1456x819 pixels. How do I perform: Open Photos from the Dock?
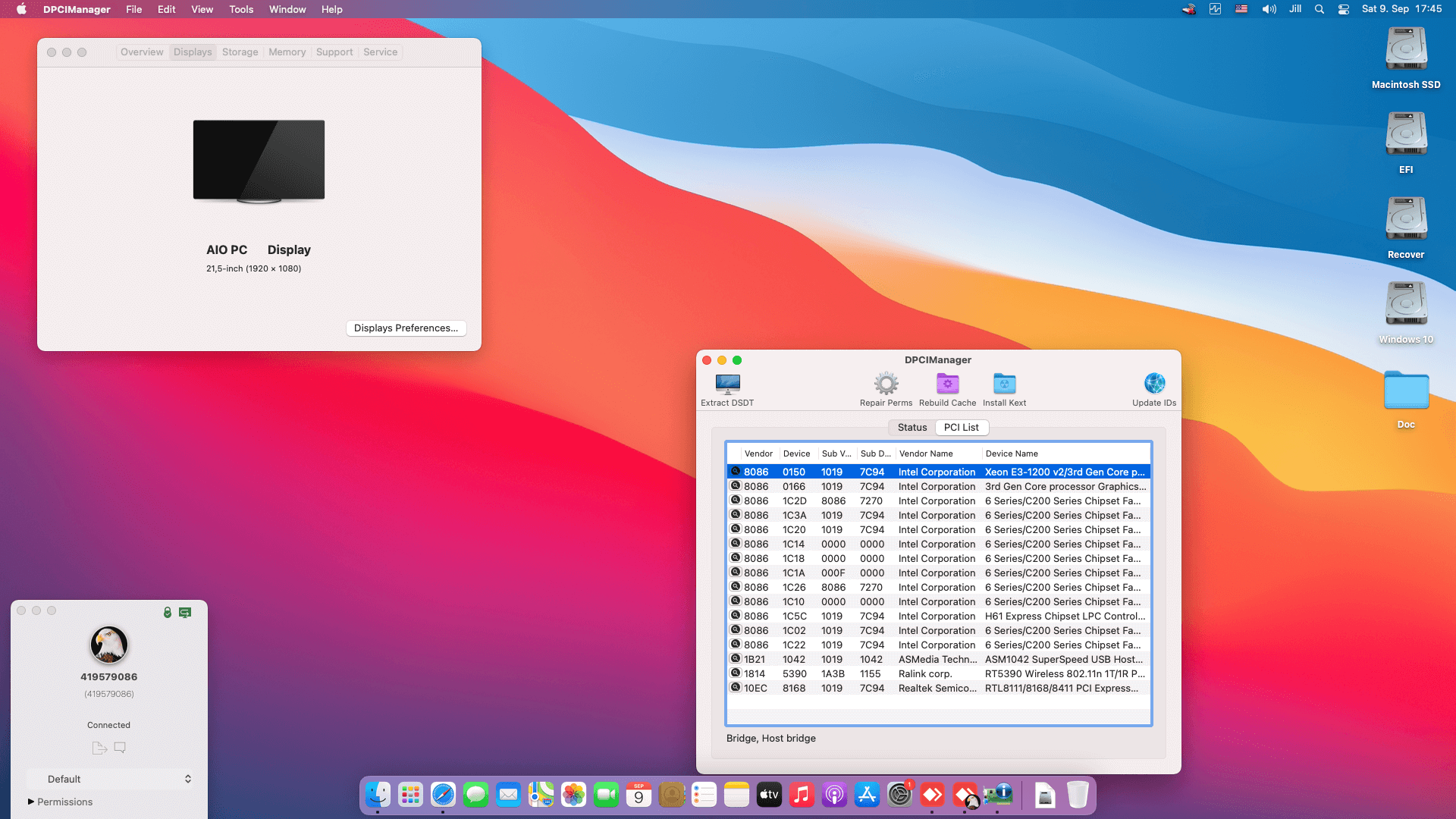(x=573, y=795)
